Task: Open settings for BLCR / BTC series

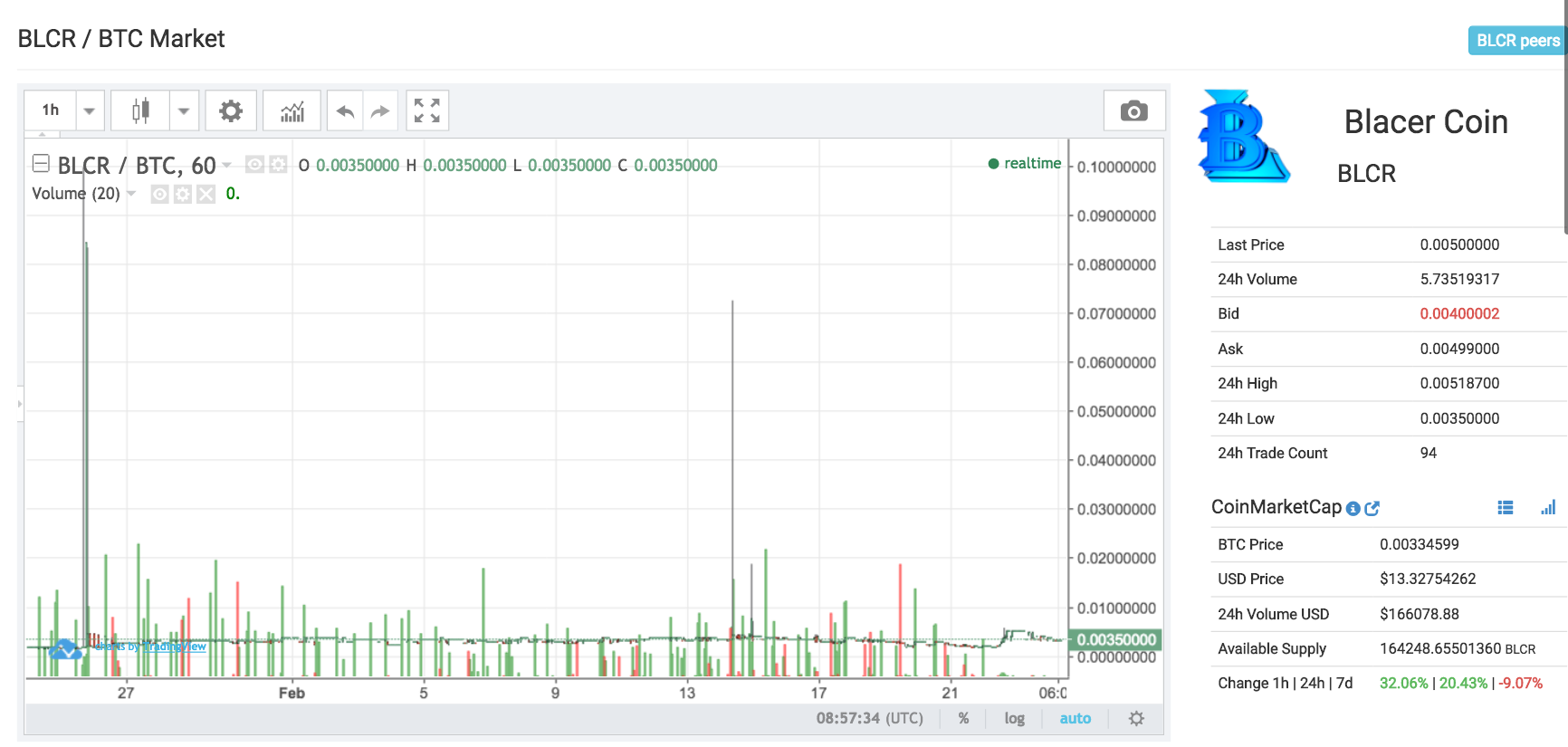Action: tap(278, 165)
